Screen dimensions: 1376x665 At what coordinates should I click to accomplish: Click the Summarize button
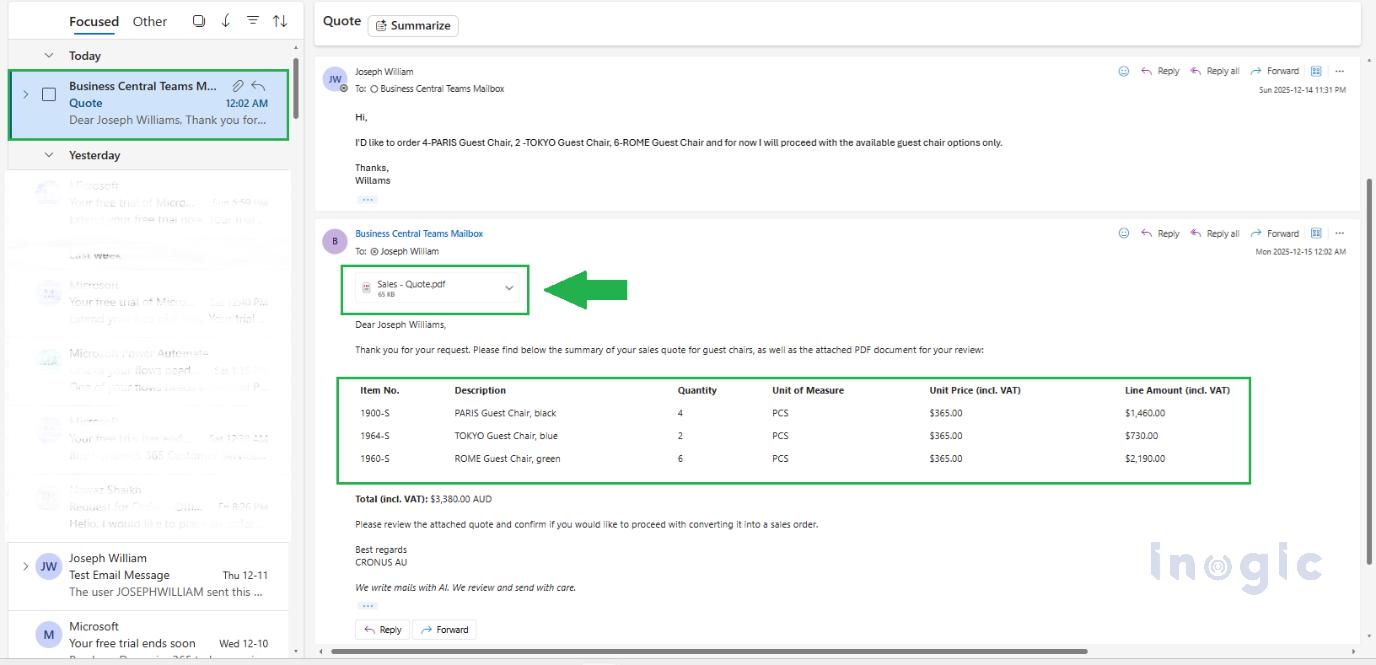pos(413,25)
